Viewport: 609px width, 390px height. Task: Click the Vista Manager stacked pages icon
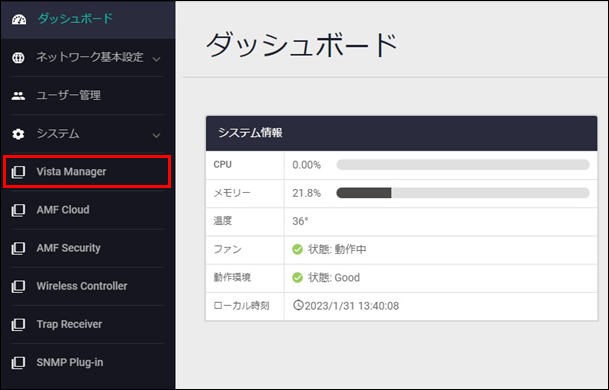pos(18,172)
